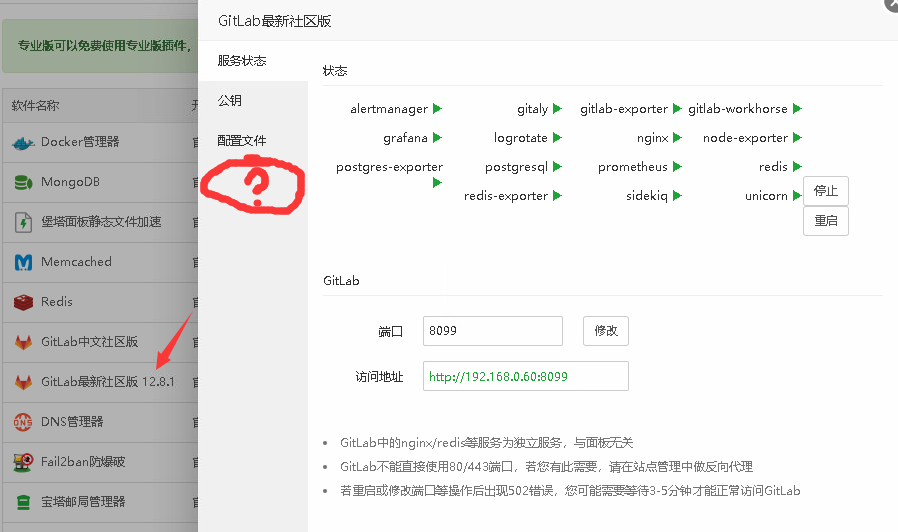Click the note about 502错误 waiting 3-5分钟
Viewport: 898px width, 532px height.
click(x=570, y=491)
